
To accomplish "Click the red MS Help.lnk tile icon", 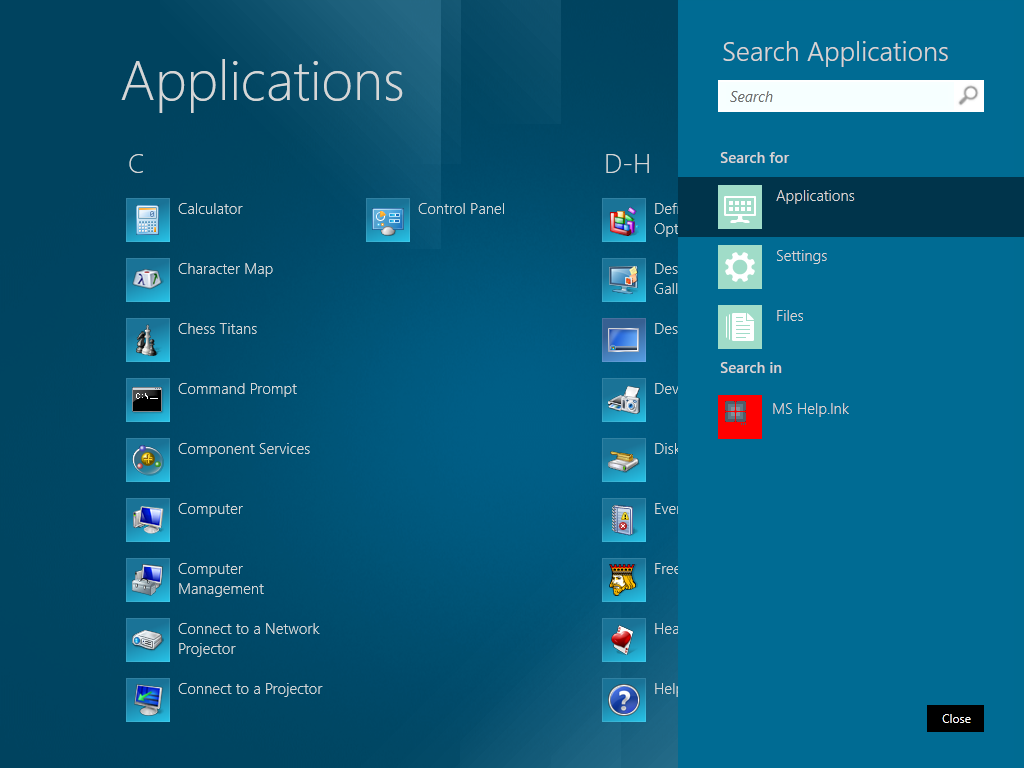I will click(740, 417).
